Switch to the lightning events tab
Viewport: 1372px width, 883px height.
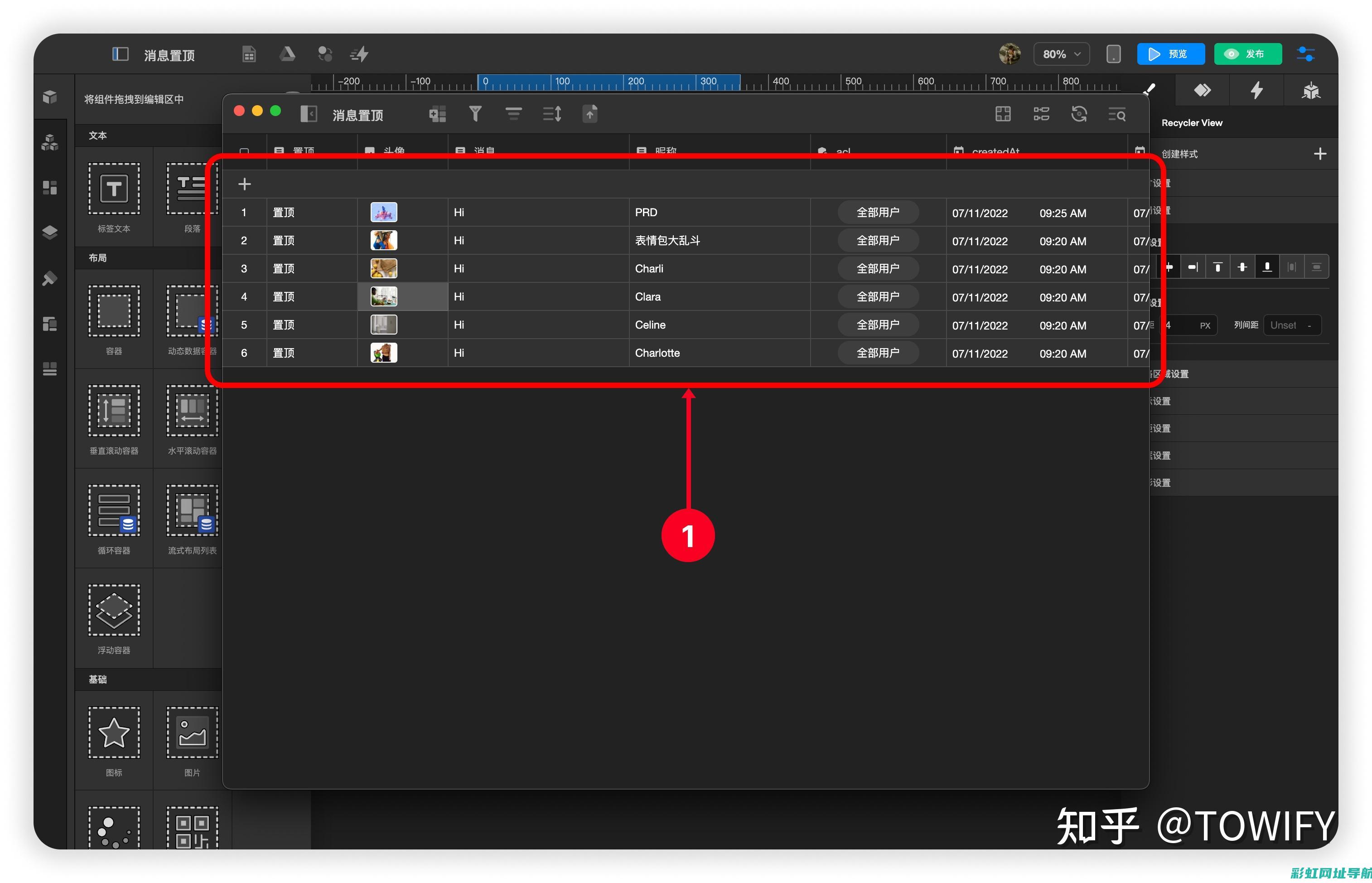point(1256,90)
